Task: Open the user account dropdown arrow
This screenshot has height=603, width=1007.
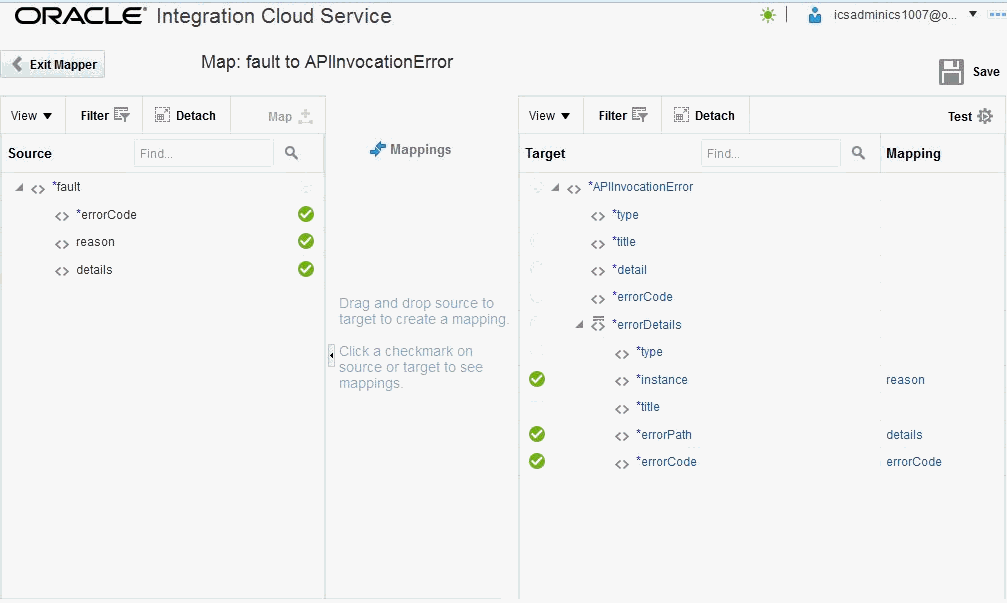Action: 973,14
